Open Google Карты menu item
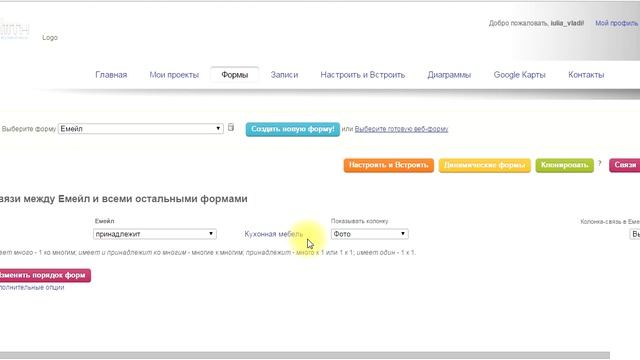This screenshot has width=640, height=360. tap(519, 75)
